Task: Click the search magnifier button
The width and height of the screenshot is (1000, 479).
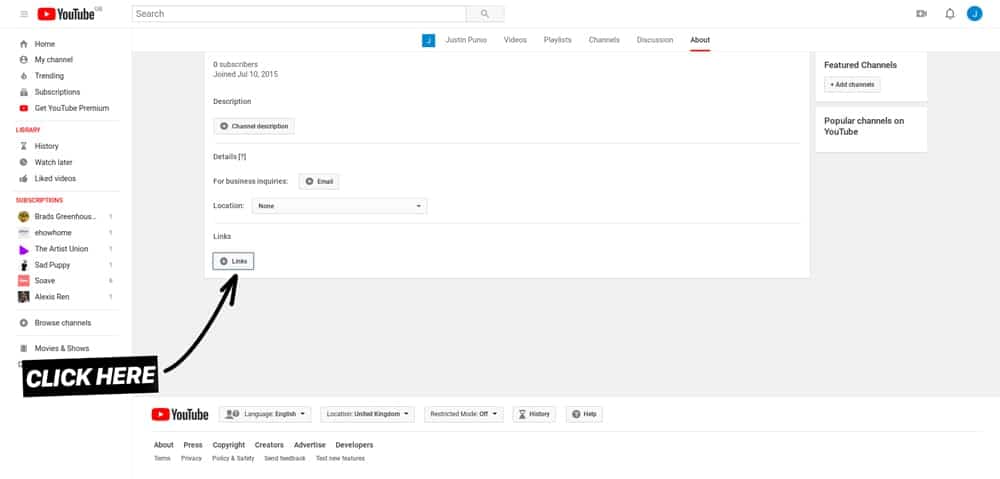Action: point(485,14)
